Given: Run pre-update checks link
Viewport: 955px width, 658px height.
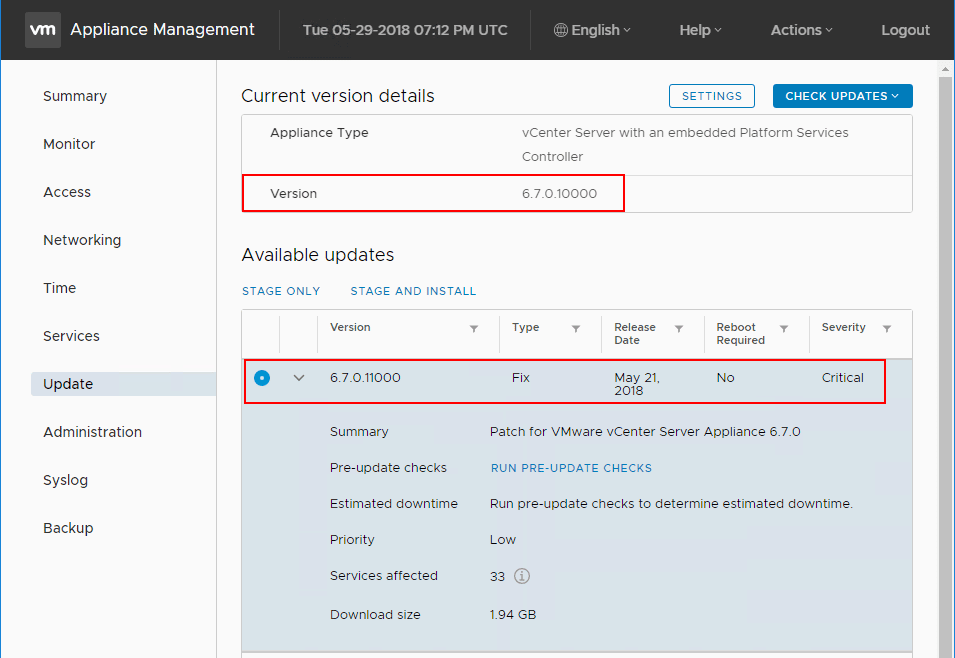Looking at the screenshot, I should (x=571, y=468).
